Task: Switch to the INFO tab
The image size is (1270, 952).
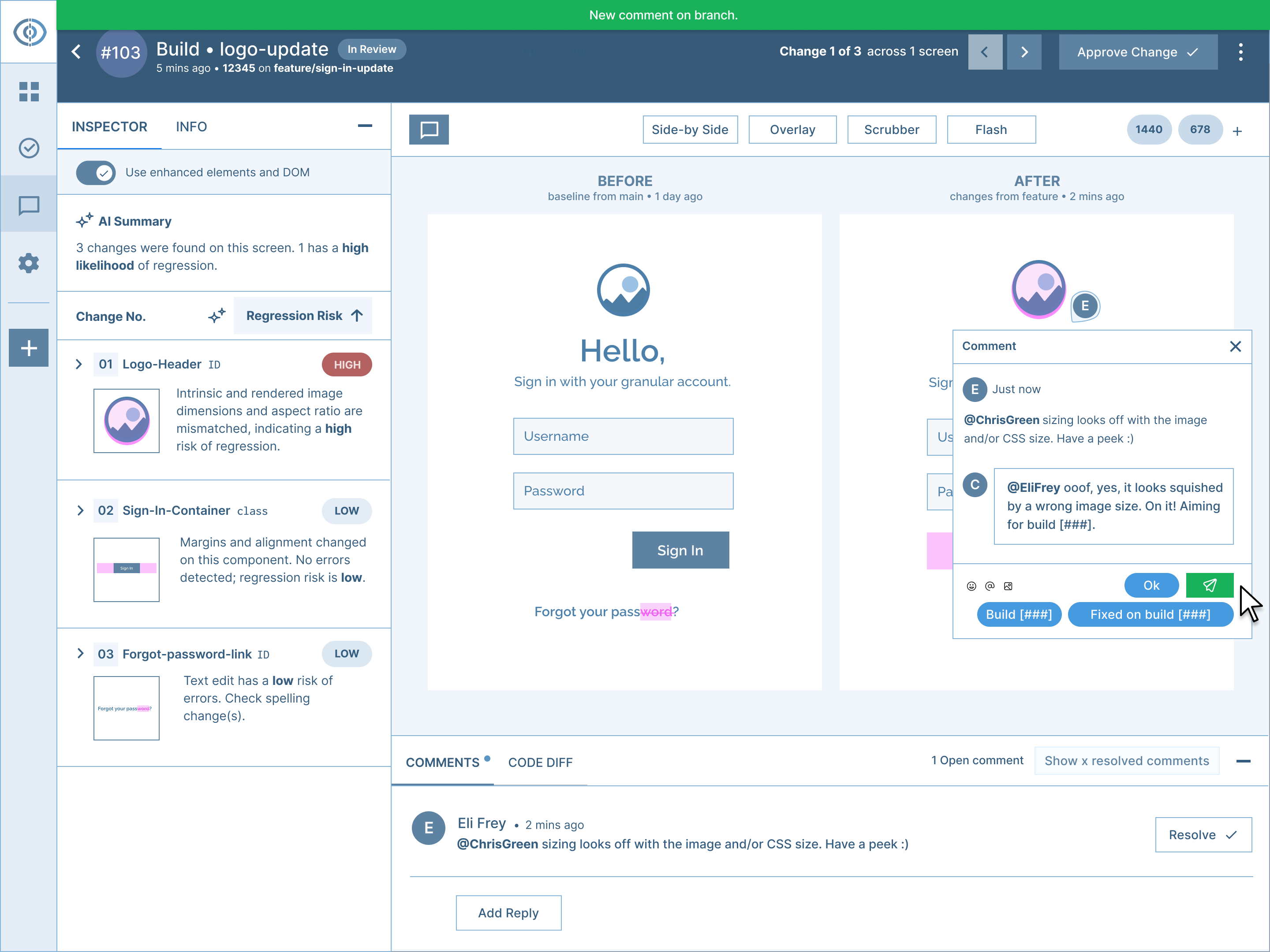Action: click(x=191, y=127)
